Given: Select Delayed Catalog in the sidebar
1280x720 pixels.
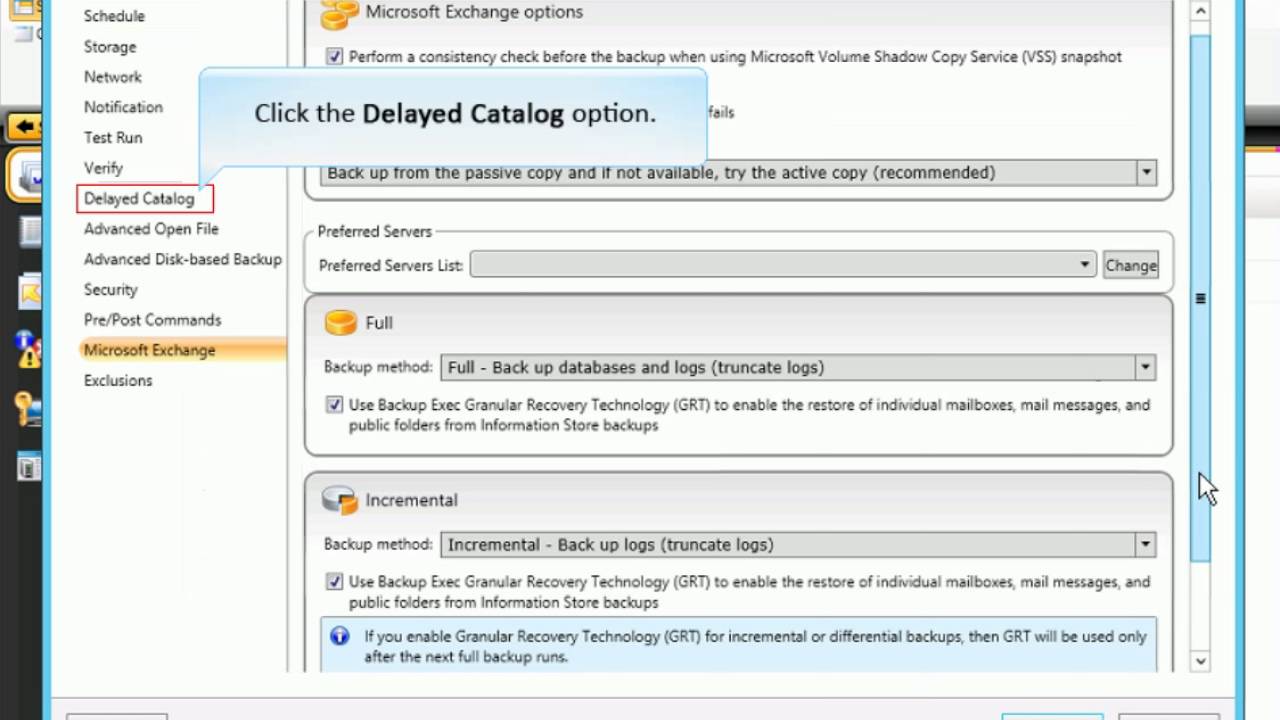Looking at the screenshot, I should (x=139, y=199).
